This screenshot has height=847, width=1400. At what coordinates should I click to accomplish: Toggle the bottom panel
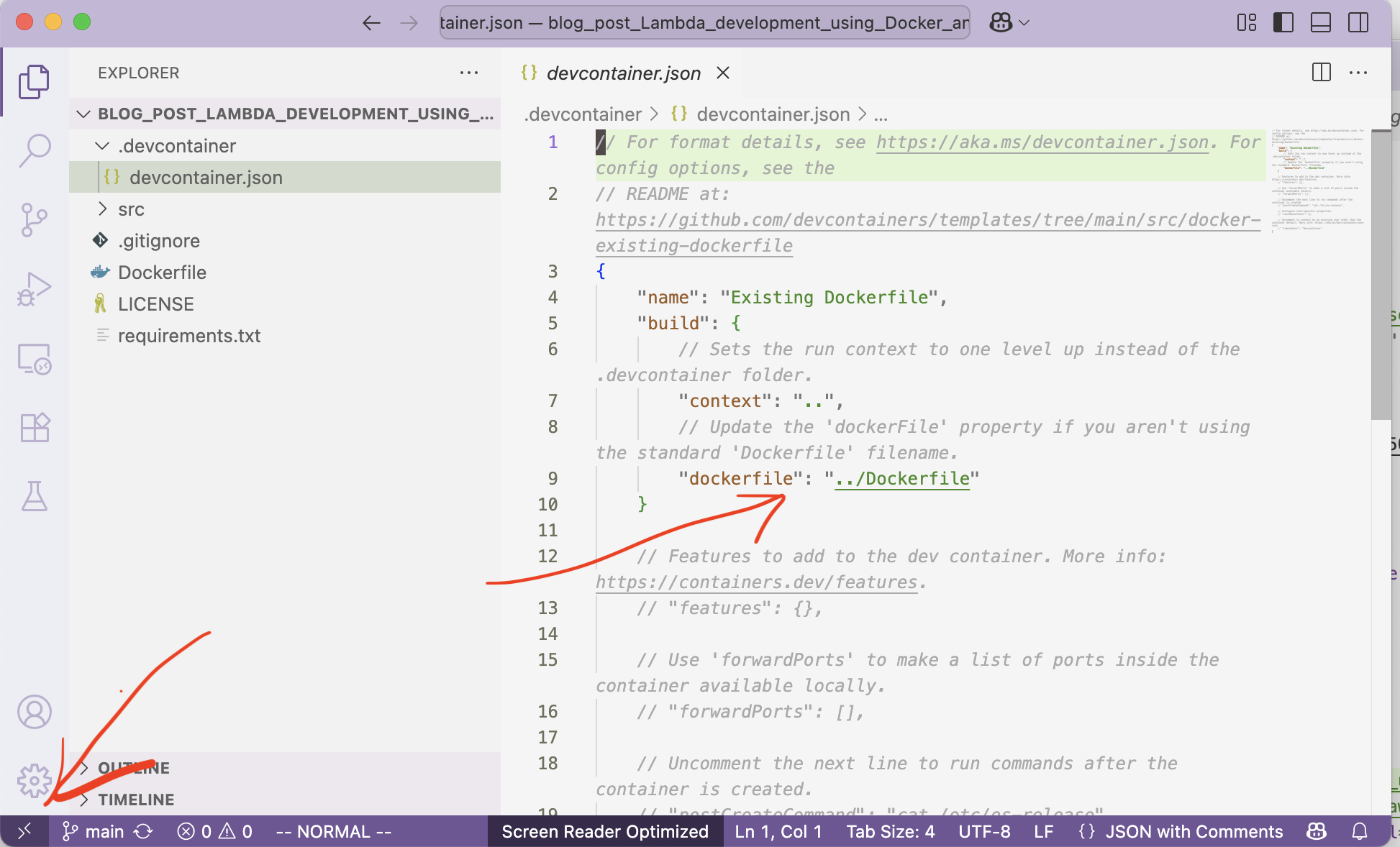coord(1321,23)
